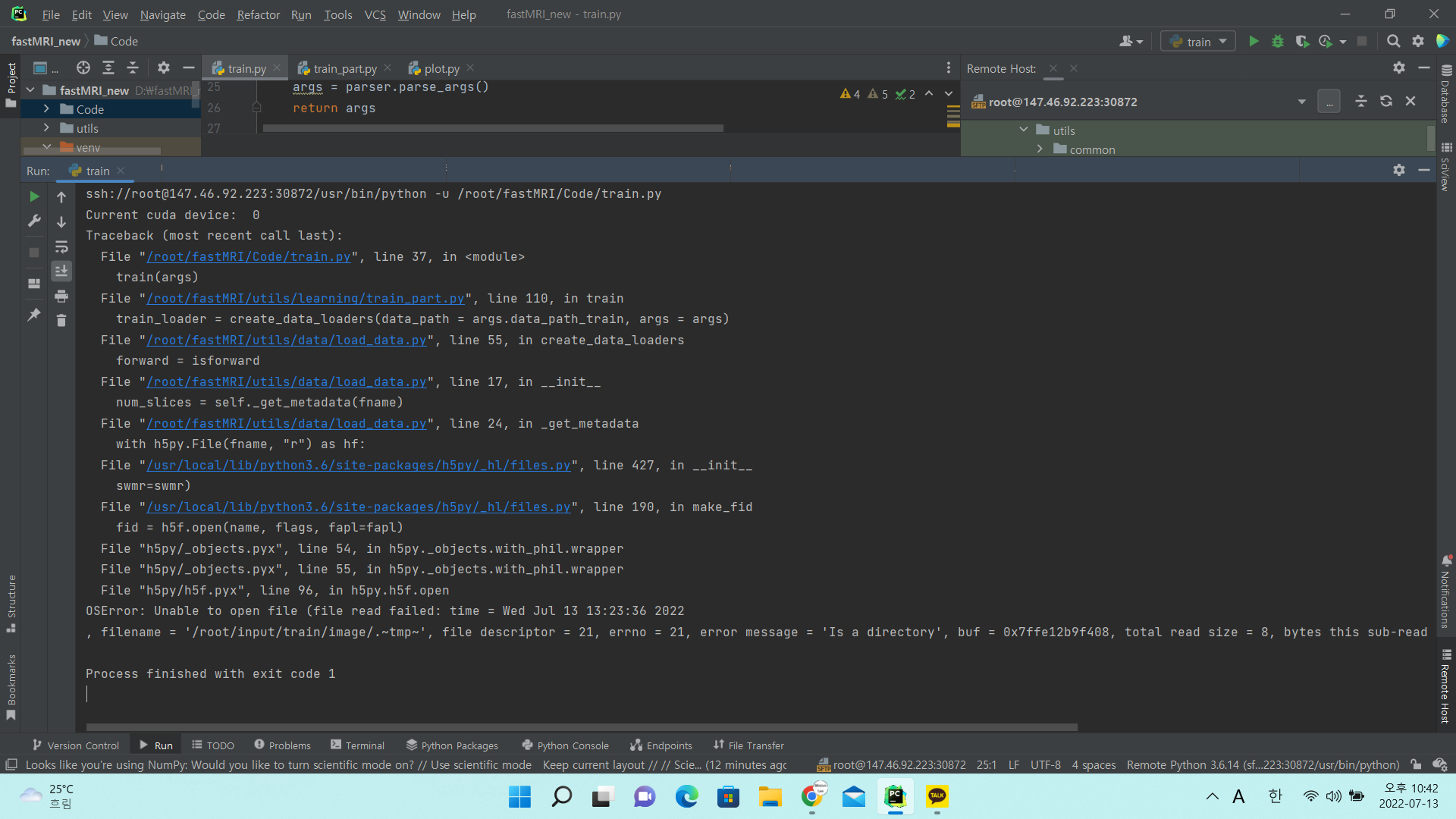The height and width of the screenshot is (819, 1456).
Task: Open the Python Packages tool window
Action: coord(452,745)
